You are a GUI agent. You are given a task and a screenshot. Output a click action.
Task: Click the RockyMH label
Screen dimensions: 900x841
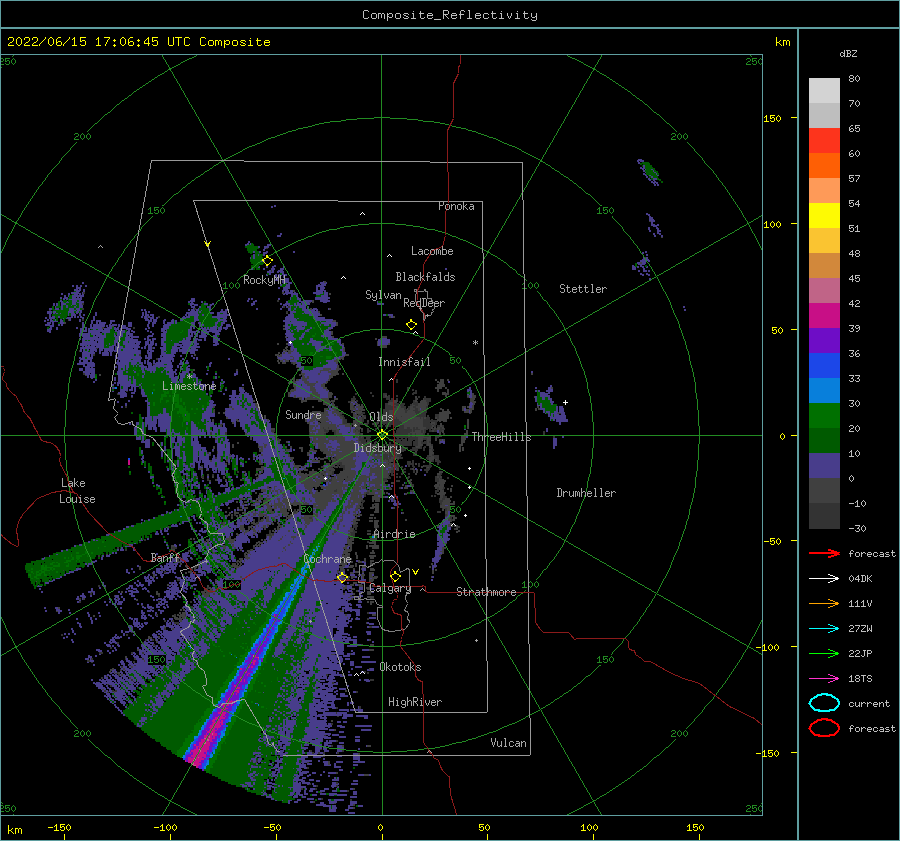[x=264, y=280]
